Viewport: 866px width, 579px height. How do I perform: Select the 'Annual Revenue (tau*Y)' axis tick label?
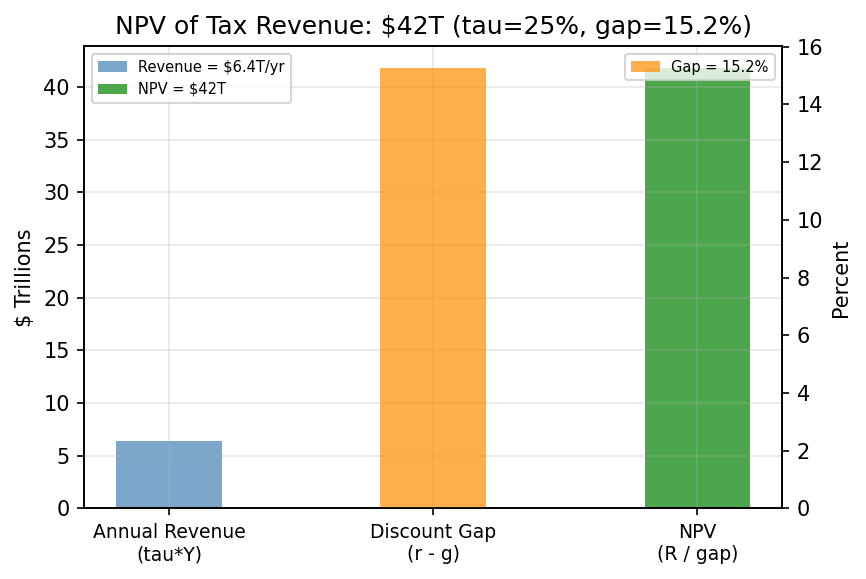coord(168,540)
